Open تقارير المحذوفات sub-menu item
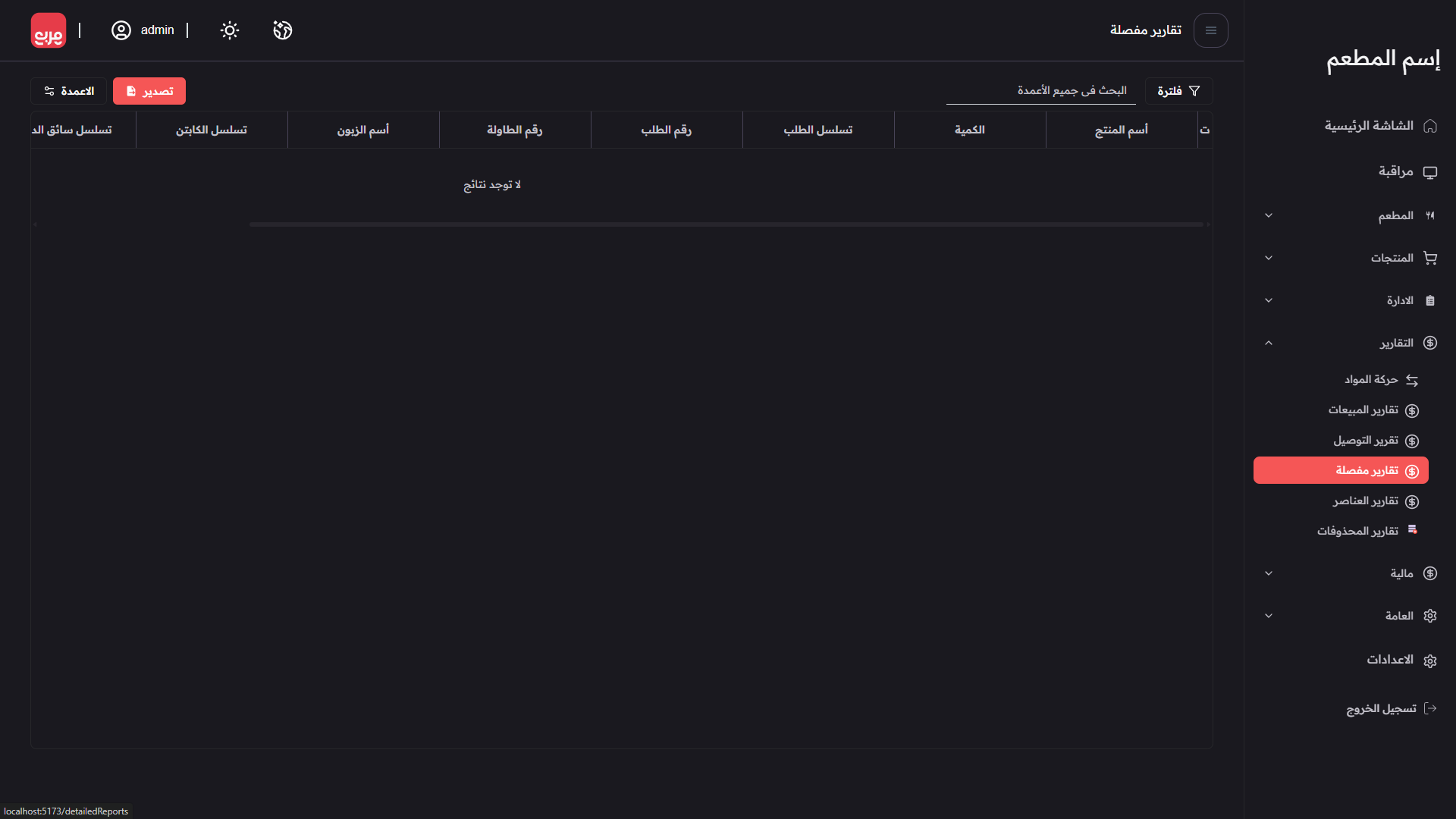Screen dimensions: 1456x819 point(1358,531)
